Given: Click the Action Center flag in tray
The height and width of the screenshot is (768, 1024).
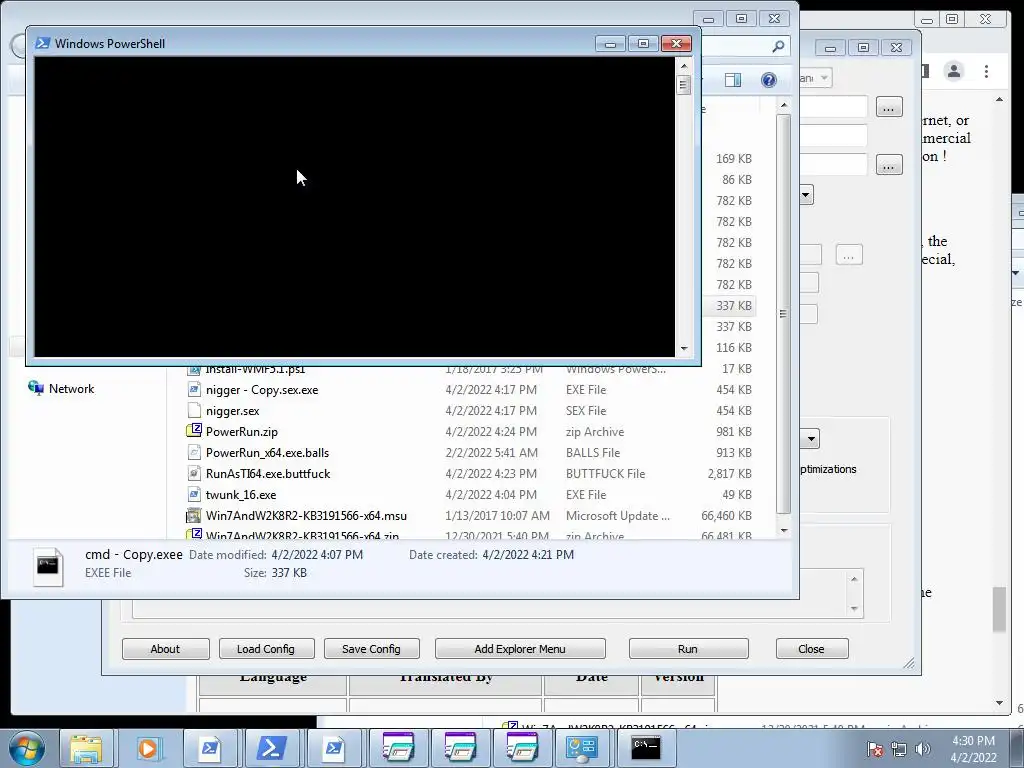Looking at the screenshot, I should (875, 749).
